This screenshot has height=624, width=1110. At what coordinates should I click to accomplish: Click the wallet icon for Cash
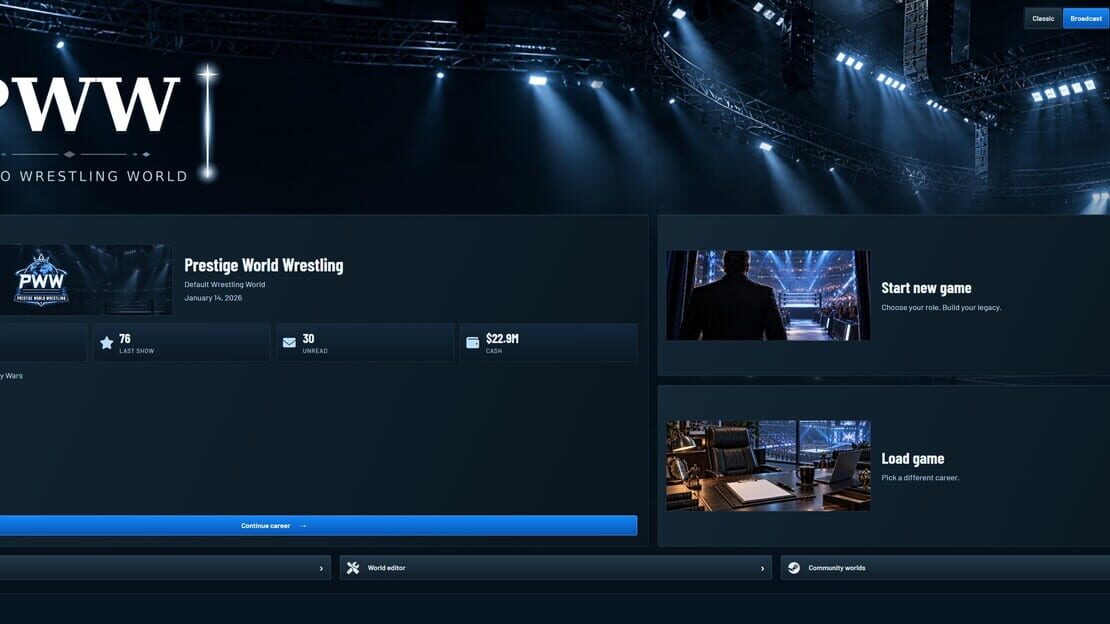point(473,343)
